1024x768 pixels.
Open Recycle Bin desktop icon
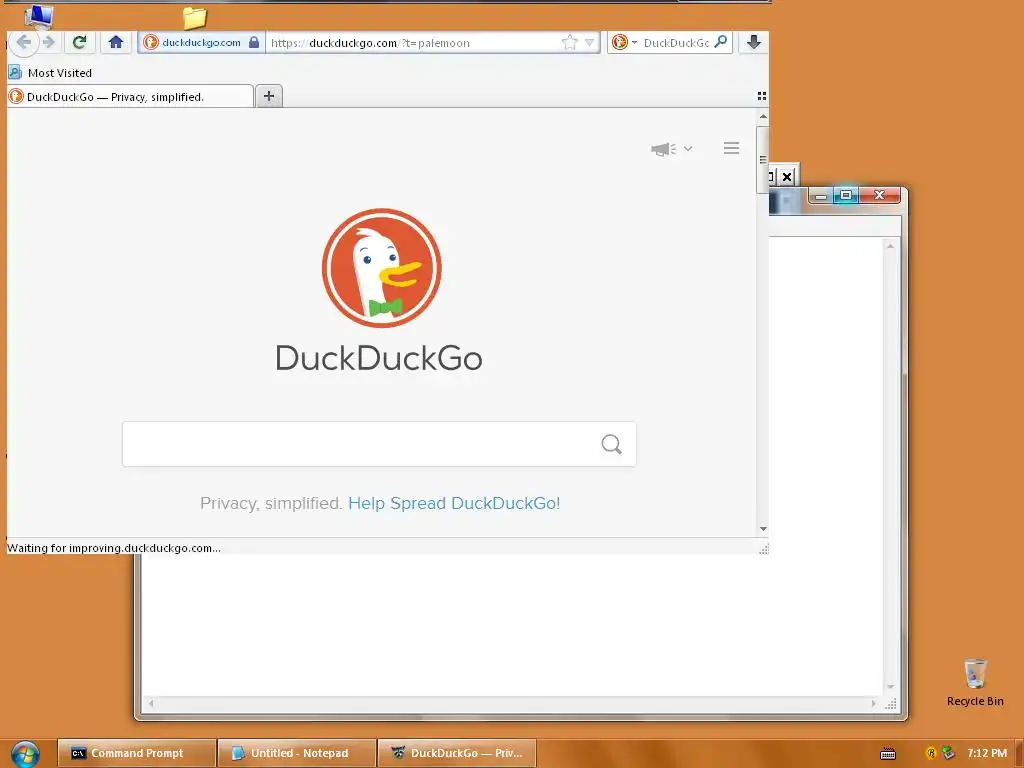coord(975,683)
